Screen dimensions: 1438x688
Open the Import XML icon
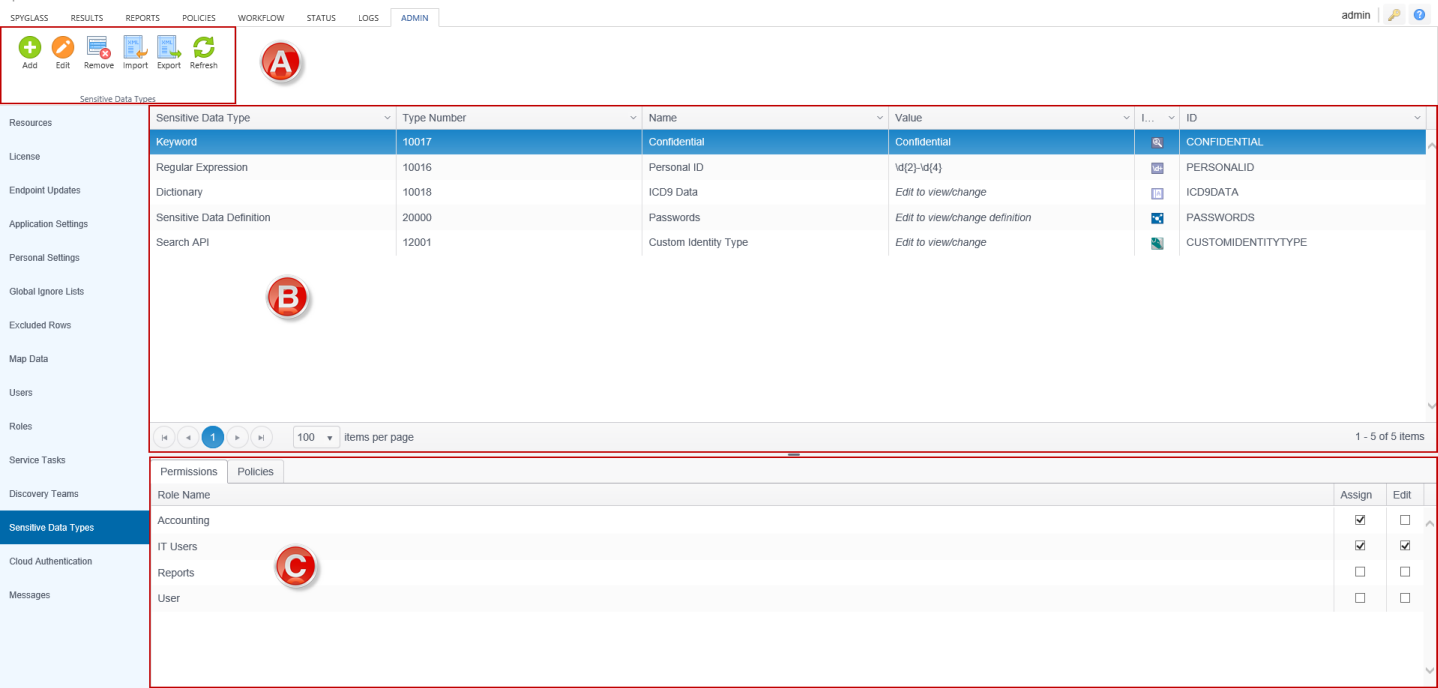point(135,47)
